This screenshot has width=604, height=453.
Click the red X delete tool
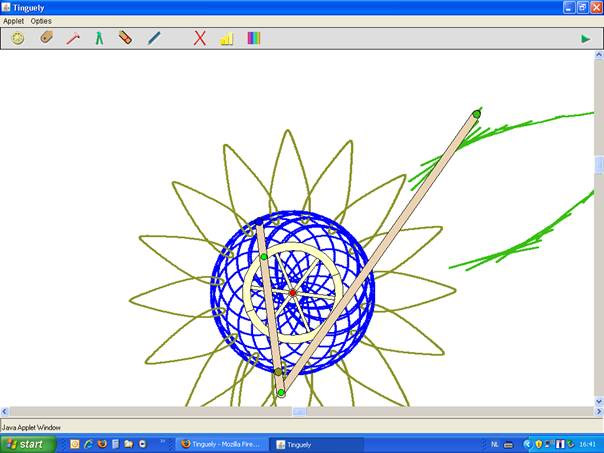pos(200,38)
